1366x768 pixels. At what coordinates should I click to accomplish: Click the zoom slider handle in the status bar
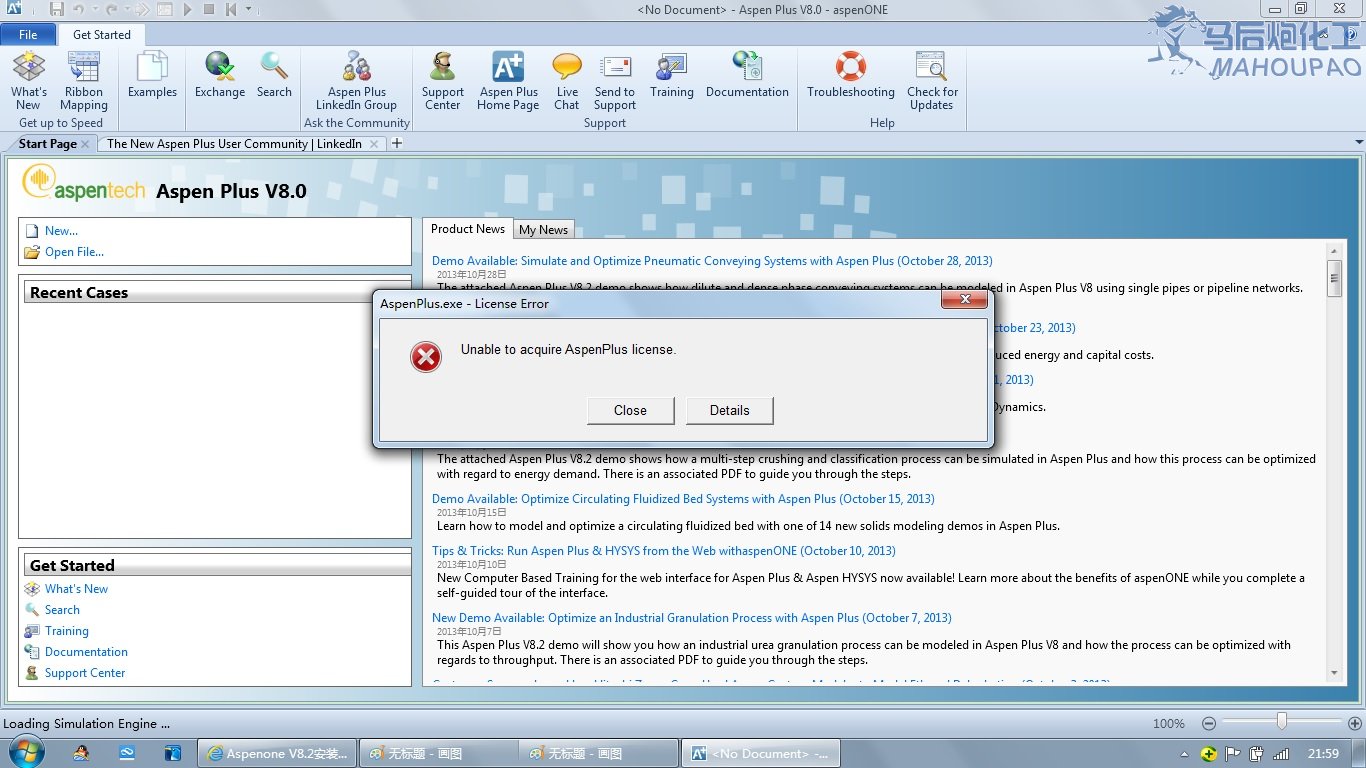[x=1281, y=722]
